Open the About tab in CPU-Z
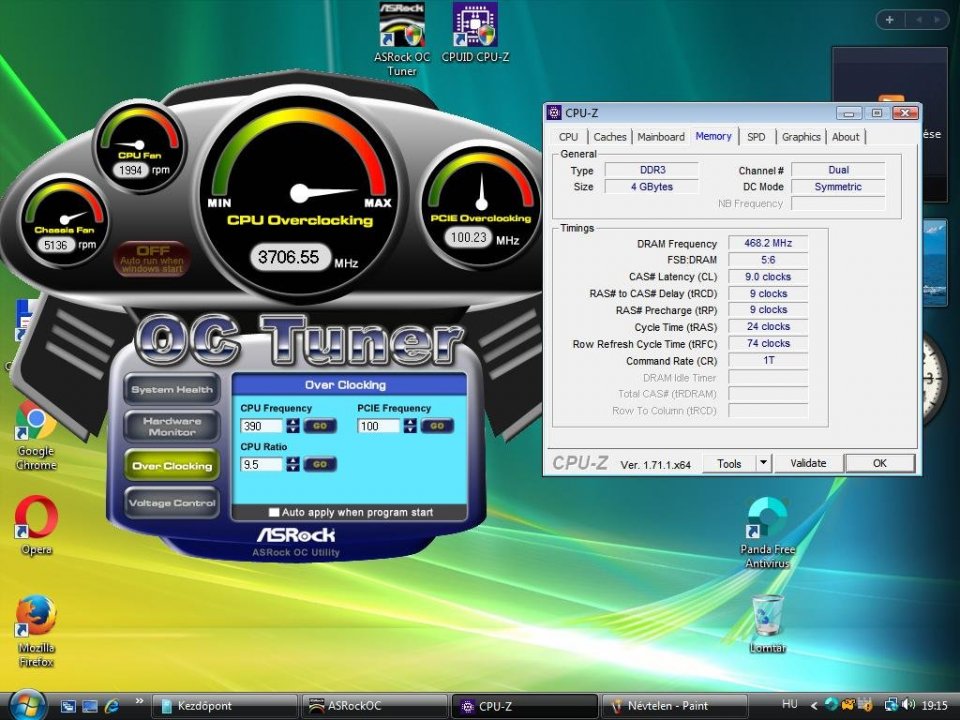The height and width of the screenshot is (720, 960). pos(846,137)
